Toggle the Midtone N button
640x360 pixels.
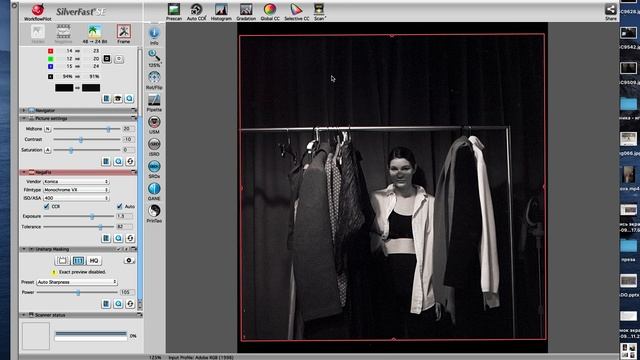(x=47, y=129)
